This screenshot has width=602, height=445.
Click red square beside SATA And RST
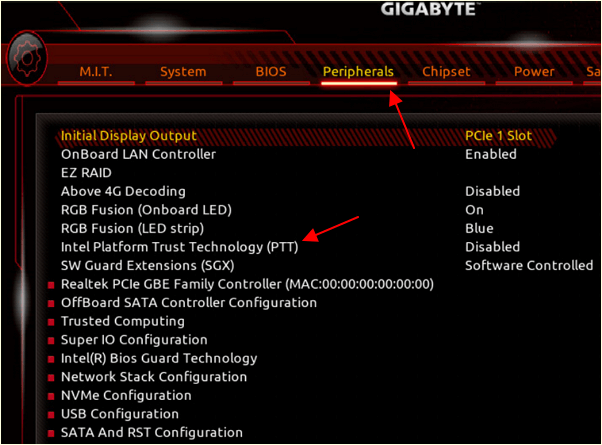(x=51, y=433)
